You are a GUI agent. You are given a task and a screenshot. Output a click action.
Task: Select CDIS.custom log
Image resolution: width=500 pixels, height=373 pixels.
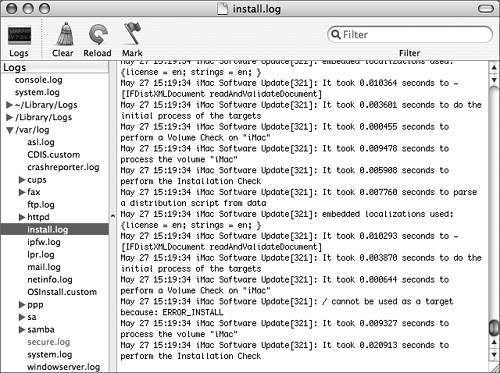pyautogui.click(x=54, y=155)
